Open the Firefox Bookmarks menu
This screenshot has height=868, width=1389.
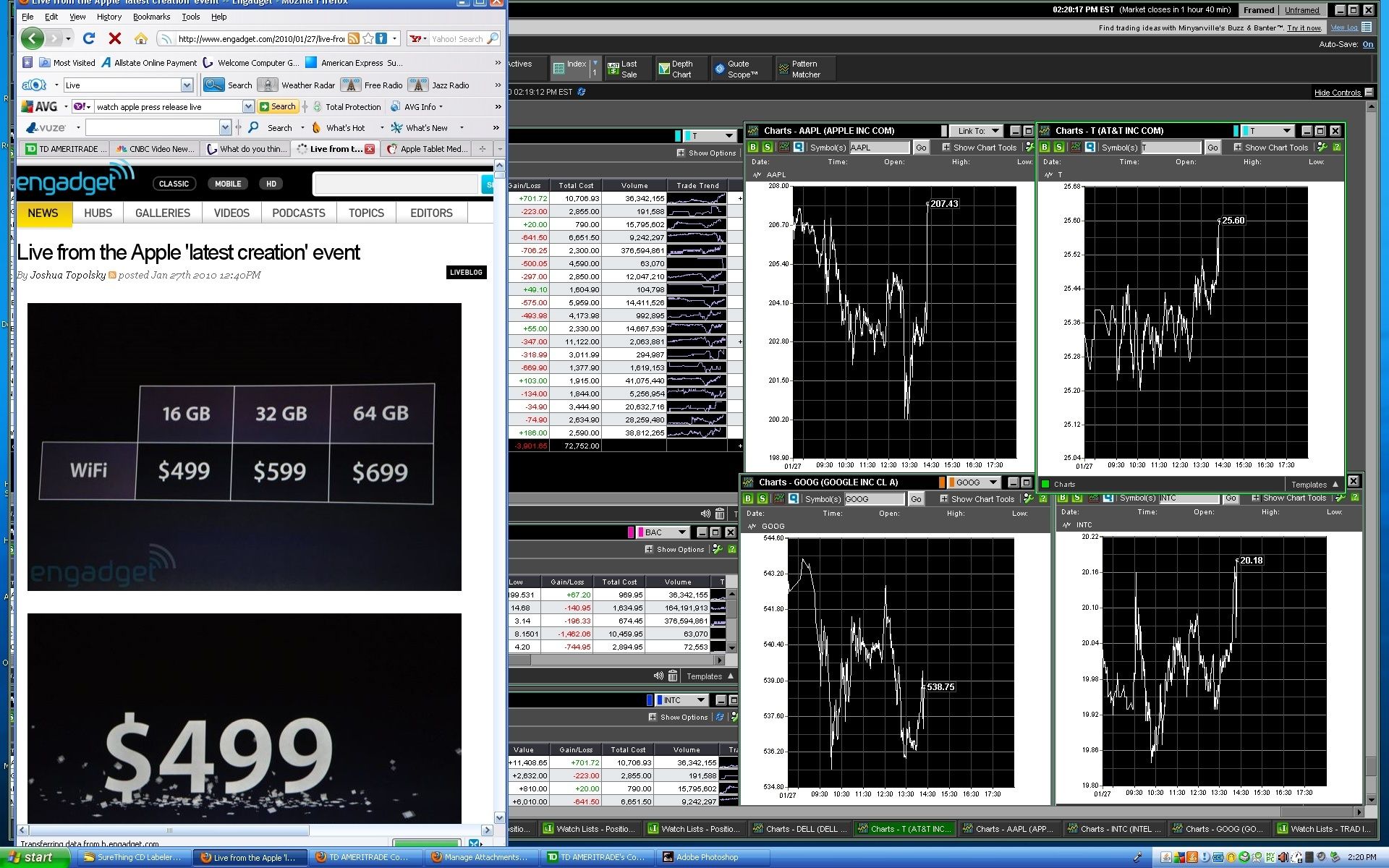tap(151, 17)
